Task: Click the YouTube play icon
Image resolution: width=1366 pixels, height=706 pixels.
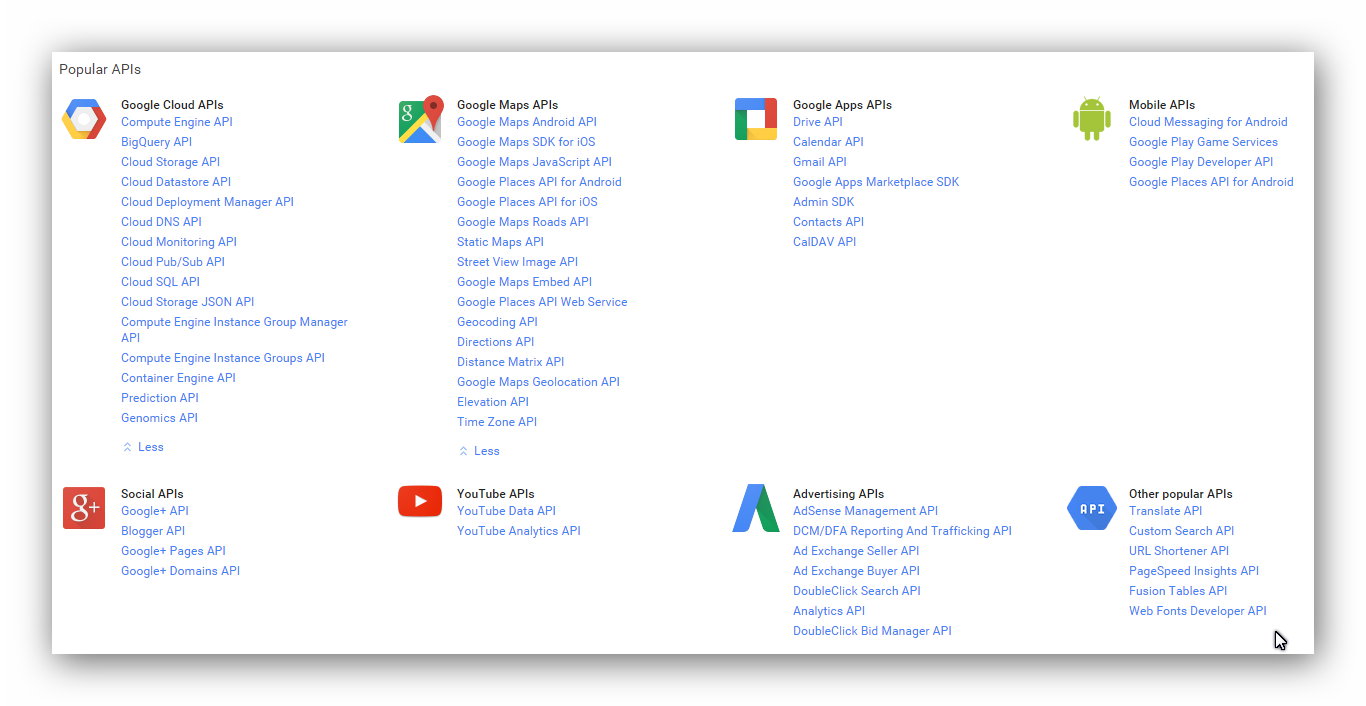Action: pyautogui.click(x=420, y=501)
